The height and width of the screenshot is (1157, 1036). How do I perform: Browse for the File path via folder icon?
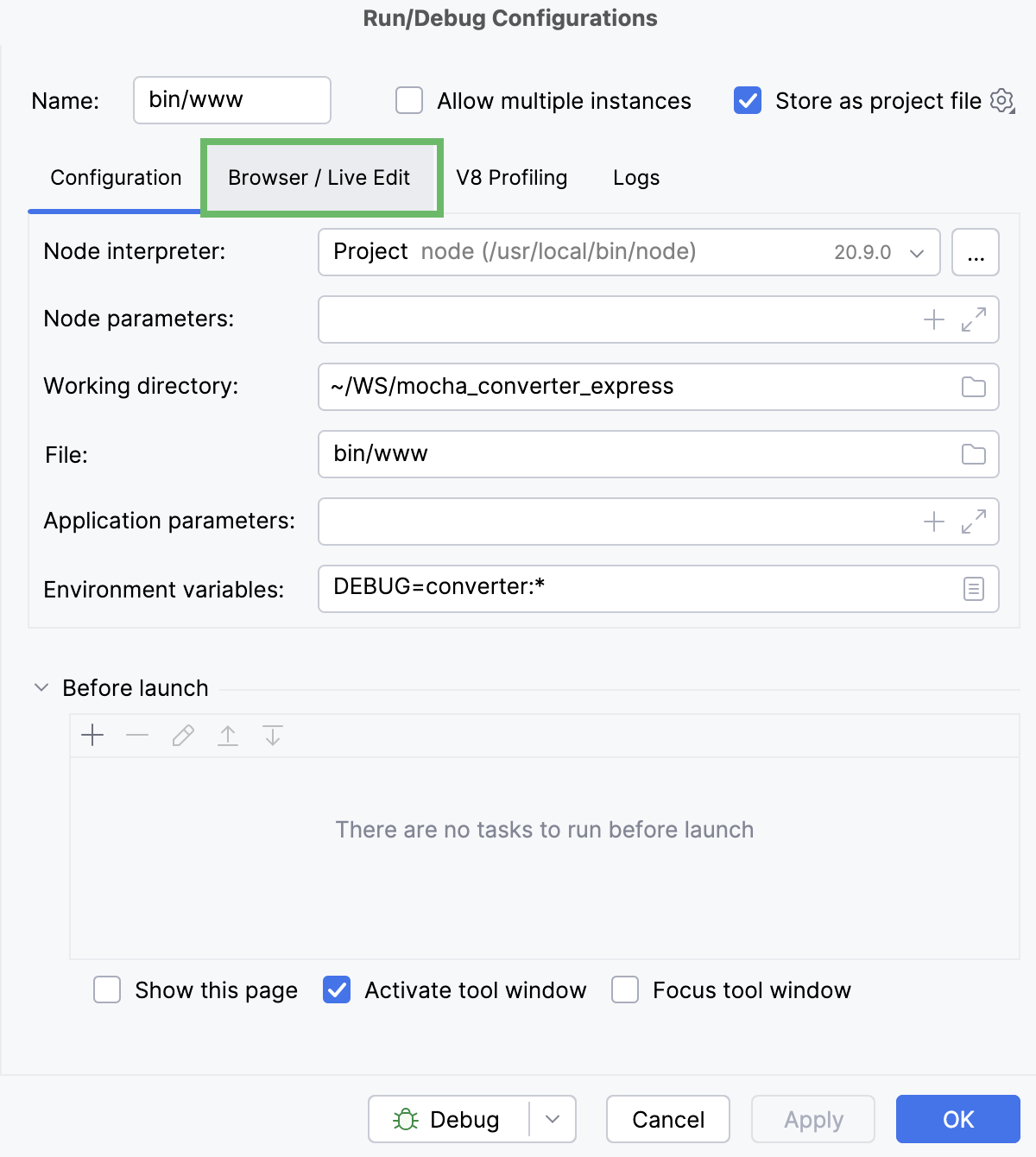[975, 454]
